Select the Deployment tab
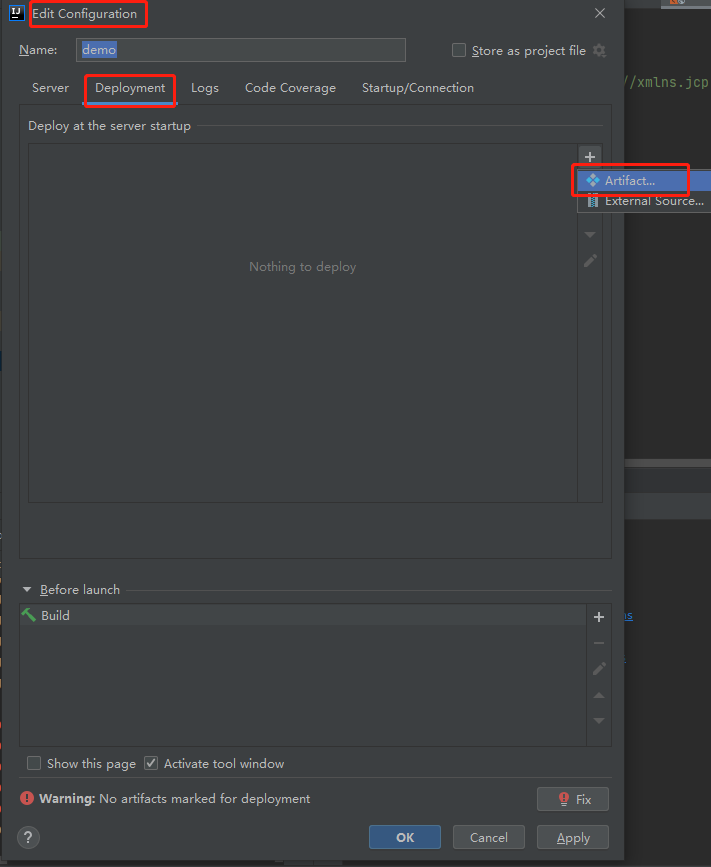711x867 pixels. pyautogui.click(x=130, y=88)
